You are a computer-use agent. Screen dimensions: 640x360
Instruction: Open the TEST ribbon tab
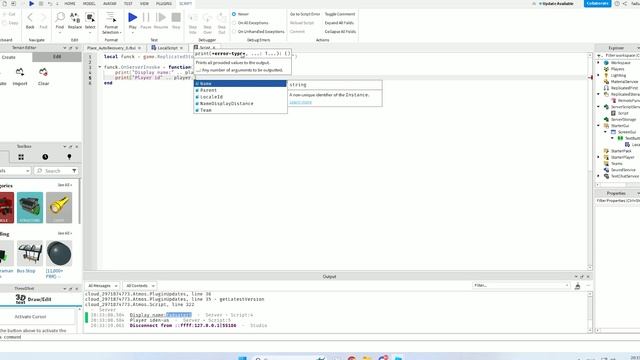(x=128, y=4)
